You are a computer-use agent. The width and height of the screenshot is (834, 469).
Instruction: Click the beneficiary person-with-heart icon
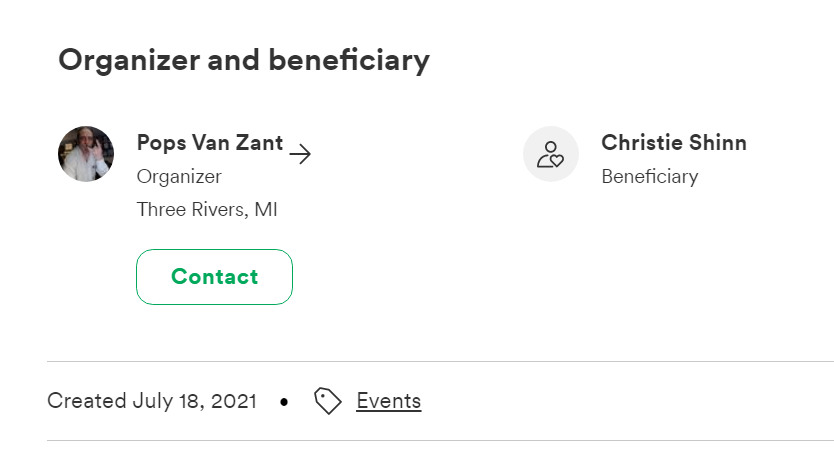(551, 154)
